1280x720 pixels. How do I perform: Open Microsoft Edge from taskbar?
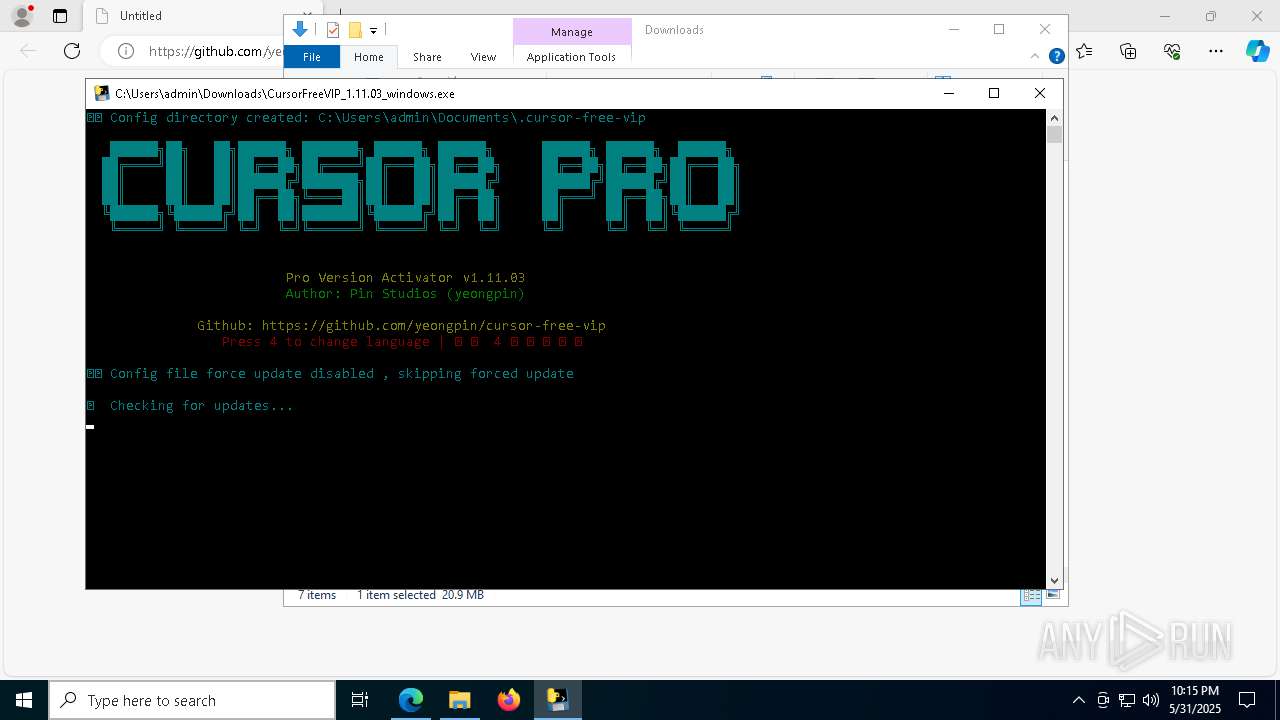[x=411, y=700]
